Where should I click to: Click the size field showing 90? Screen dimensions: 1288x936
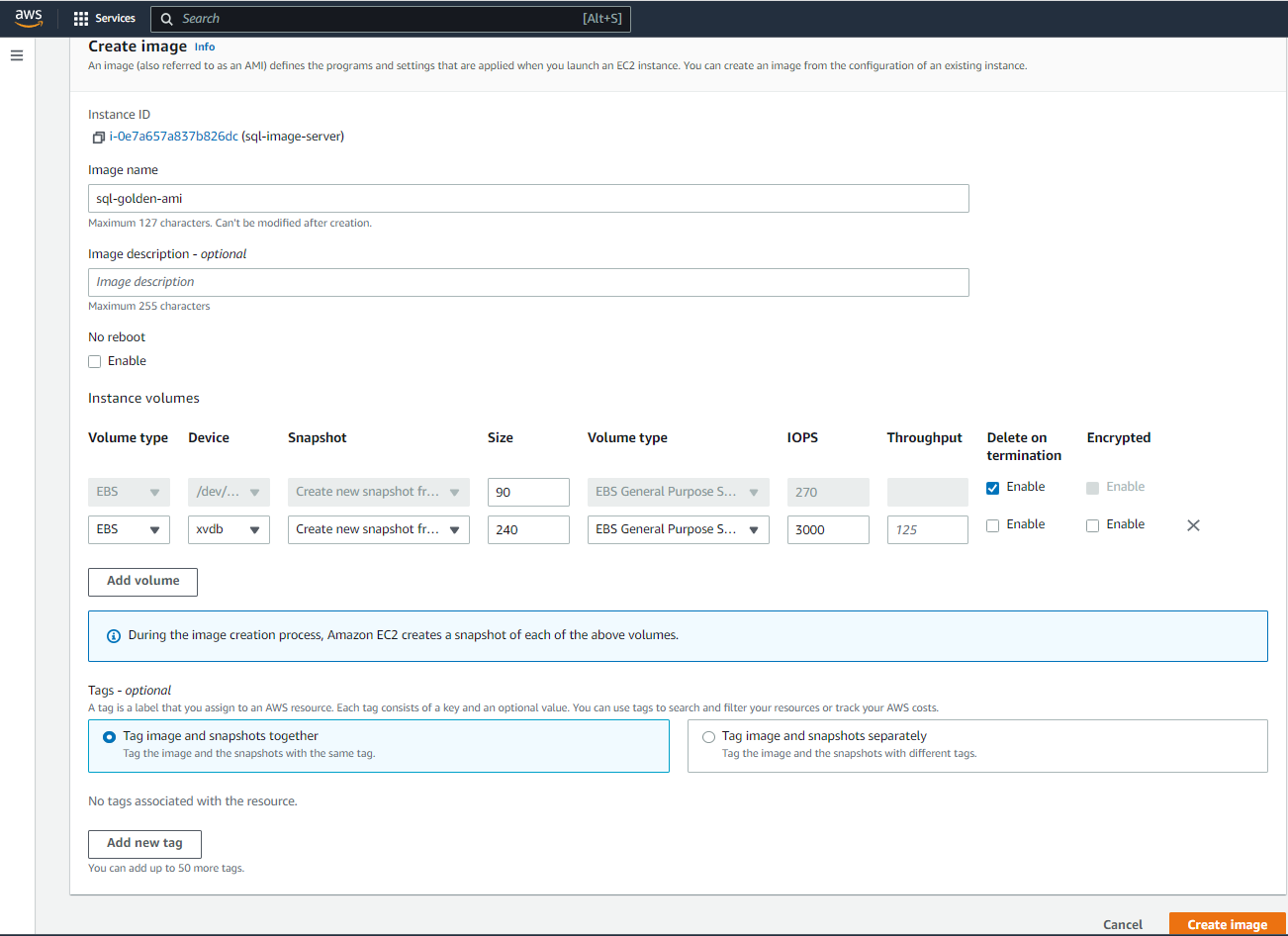click(528, 492)
